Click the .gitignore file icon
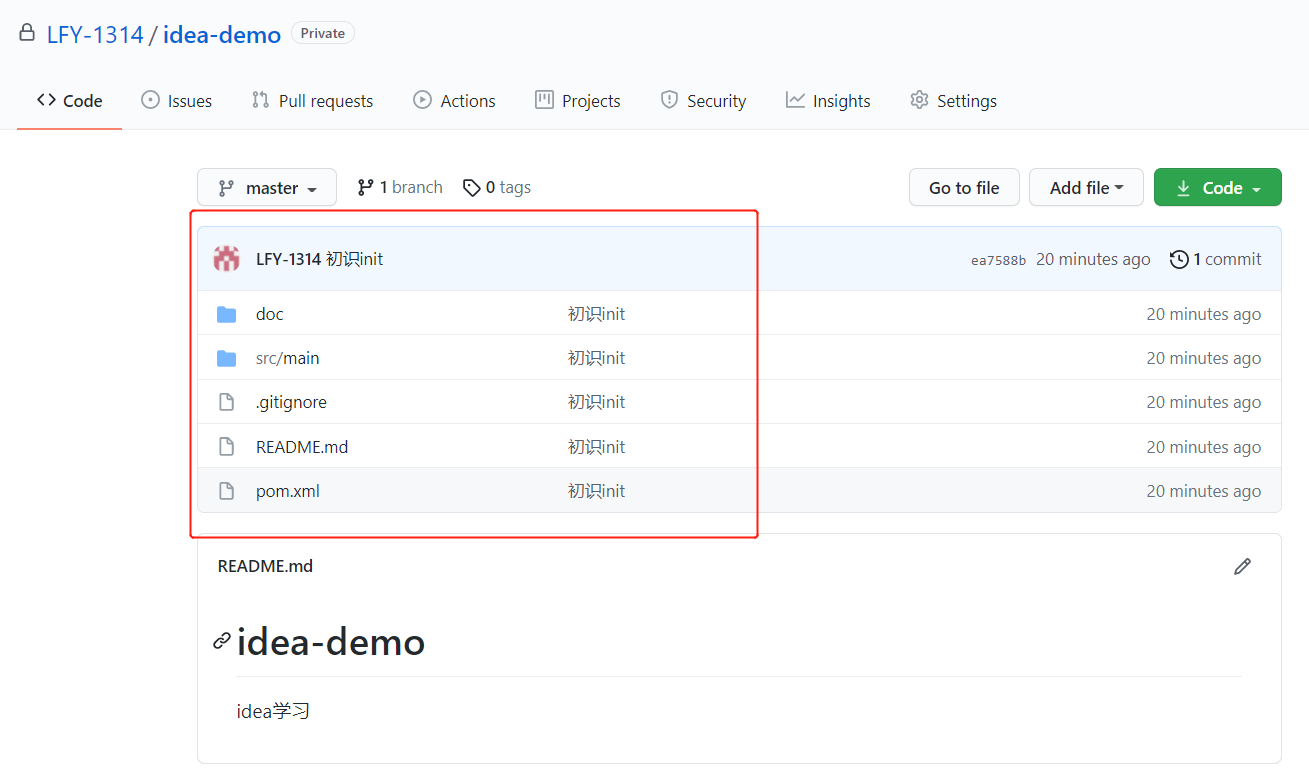This screenshot has width=1309, height=780. coord(227,402)
